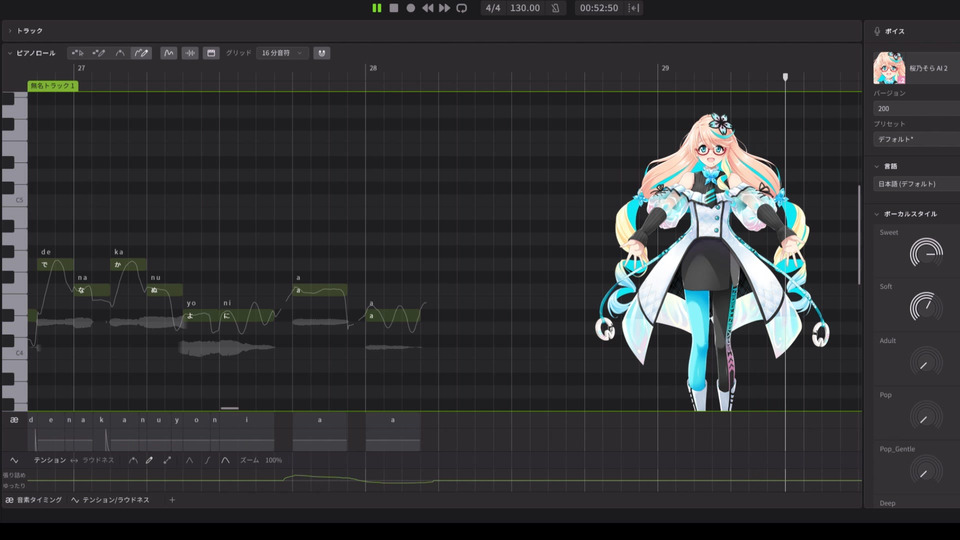This screenshot has height=540, width=960.
Task: Click the 桜乃そら AI 2 voice thumbnail
Action: pyautogui.click(x=889, y=68)
